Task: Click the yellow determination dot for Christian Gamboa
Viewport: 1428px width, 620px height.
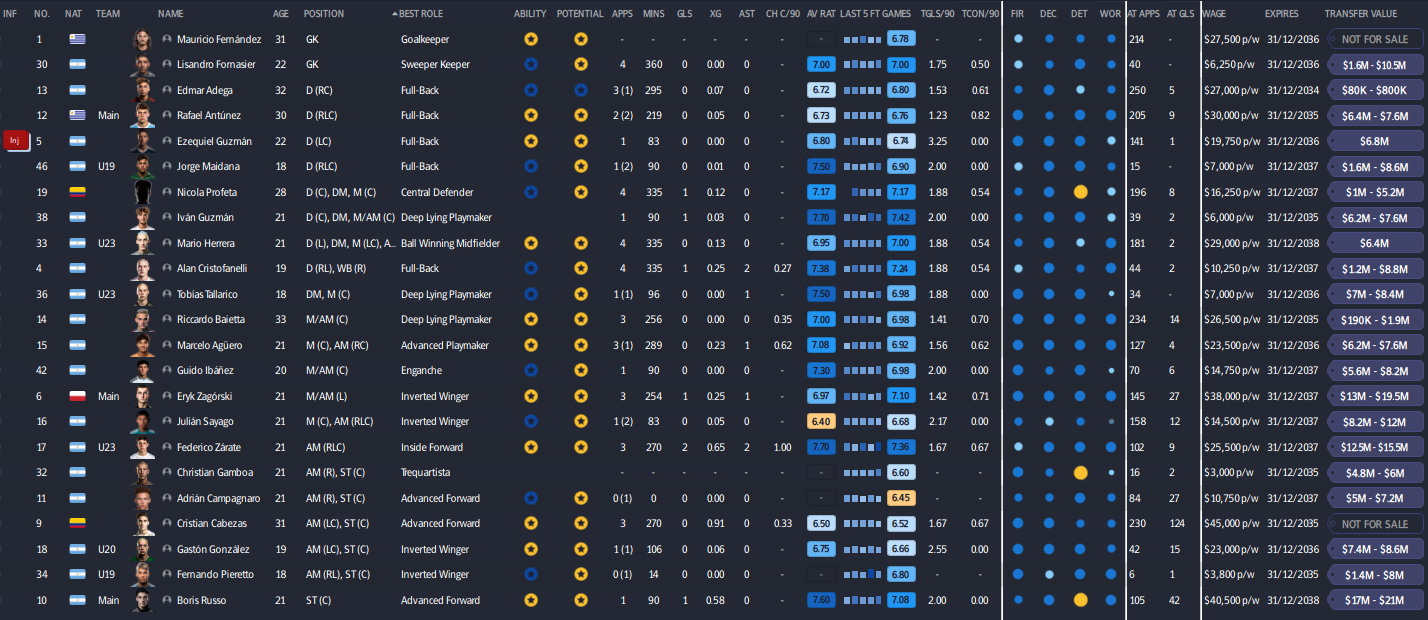Action: 1080,472
